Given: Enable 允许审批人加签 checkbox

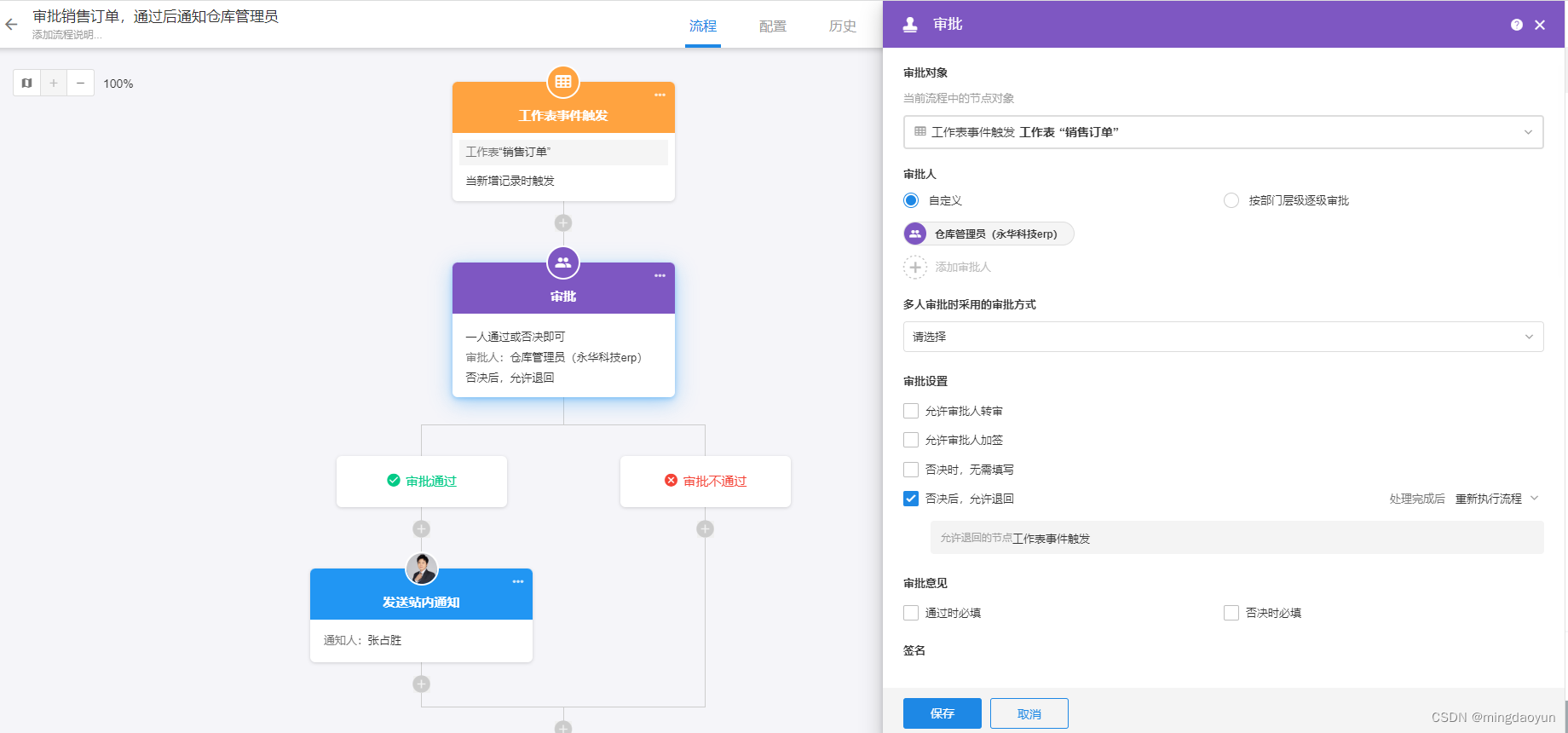Looking at the screenshot, I should pyautogui.click(x=911, y=440).
